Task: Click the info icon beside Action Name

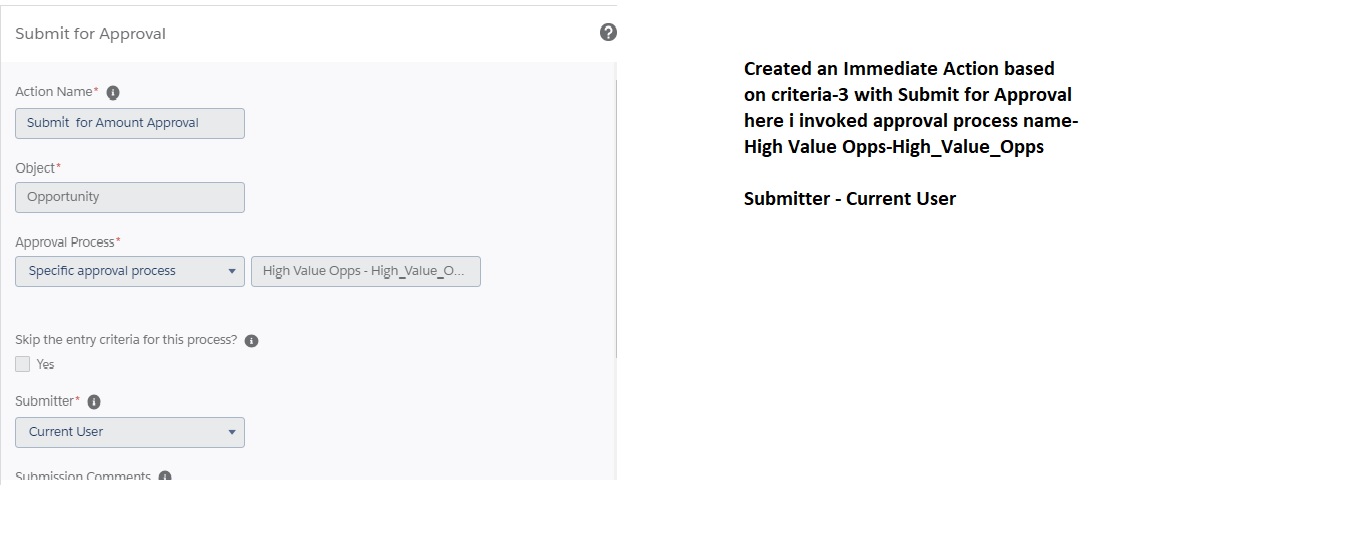Action: [x=113, y=93]
